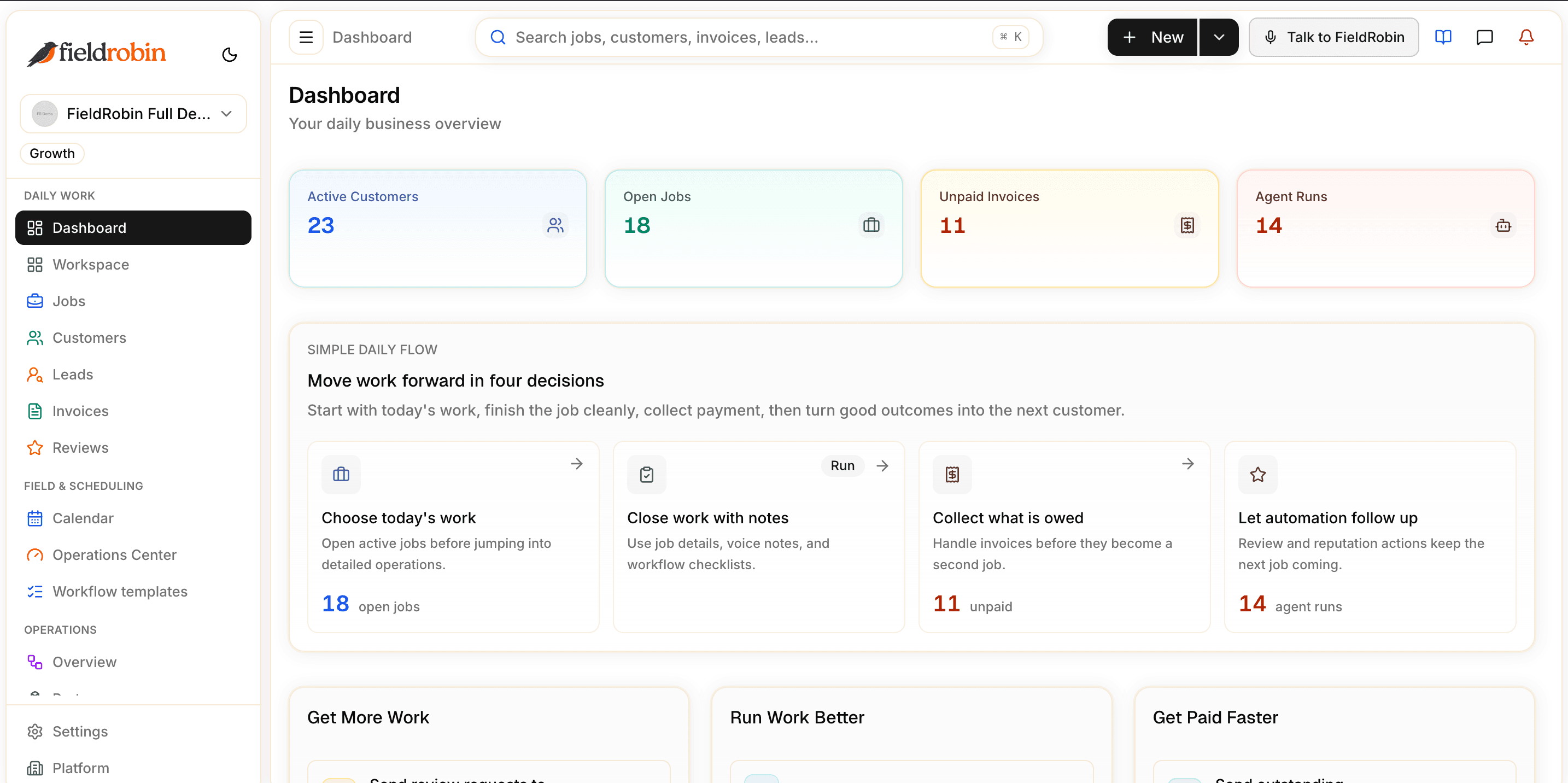Click star icon on Let automation follow up
Screen dimensions: 1568x783
tap(1257, 474)
